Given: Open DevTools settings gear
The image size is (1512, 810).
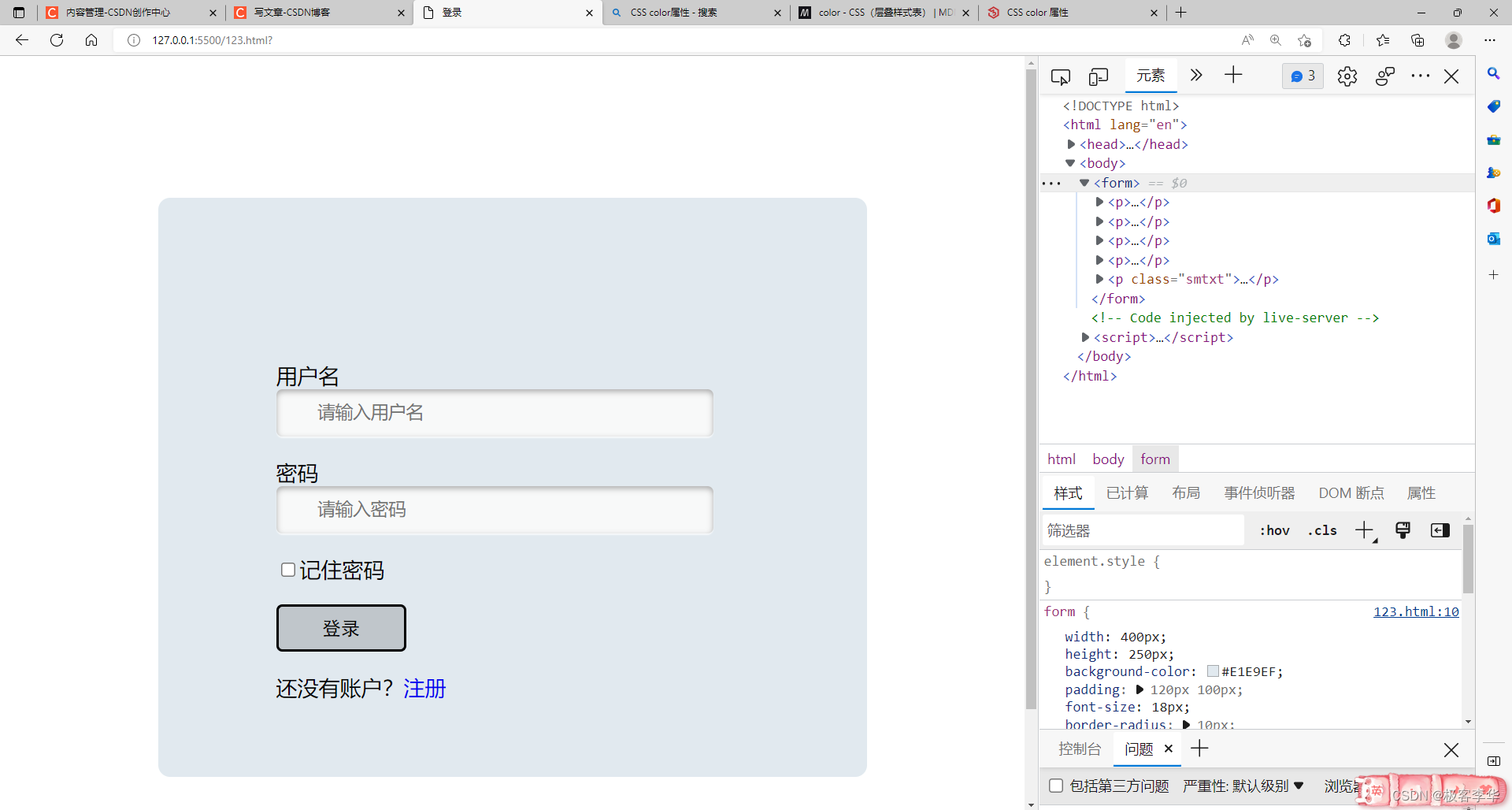Looking at the screenshot, I should coord(1347,76).
